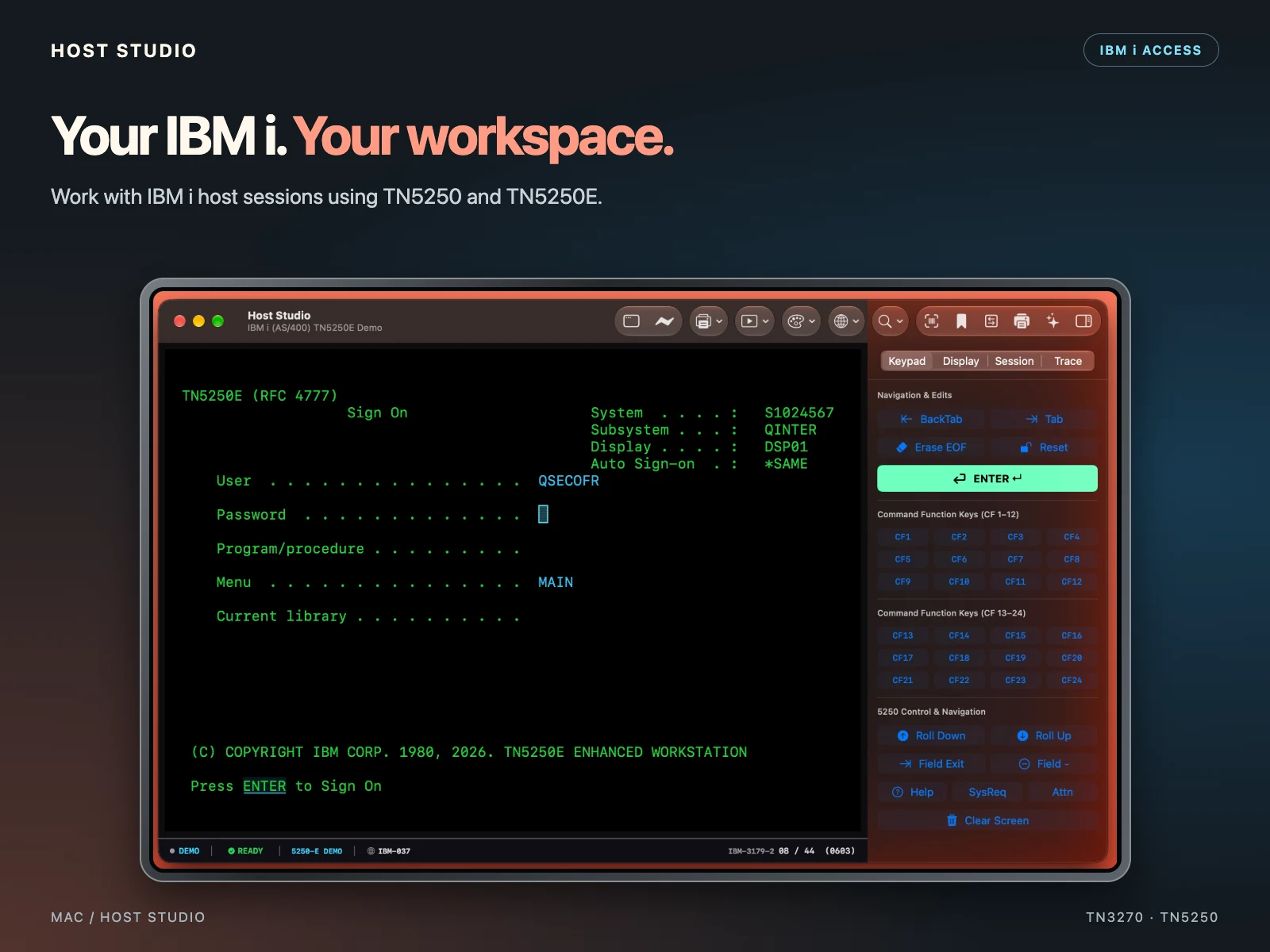Click the Roll Down button
The width and height of the screenshot is (1270, 952).
click(931, 735)
